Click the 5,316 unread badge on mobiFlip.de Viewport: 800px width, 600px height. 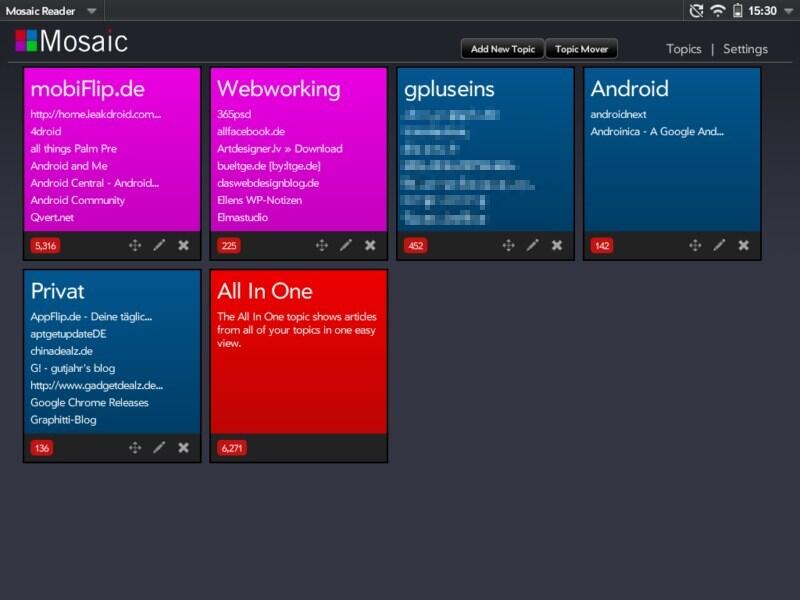pyautogui.click(x=45, y=246)
